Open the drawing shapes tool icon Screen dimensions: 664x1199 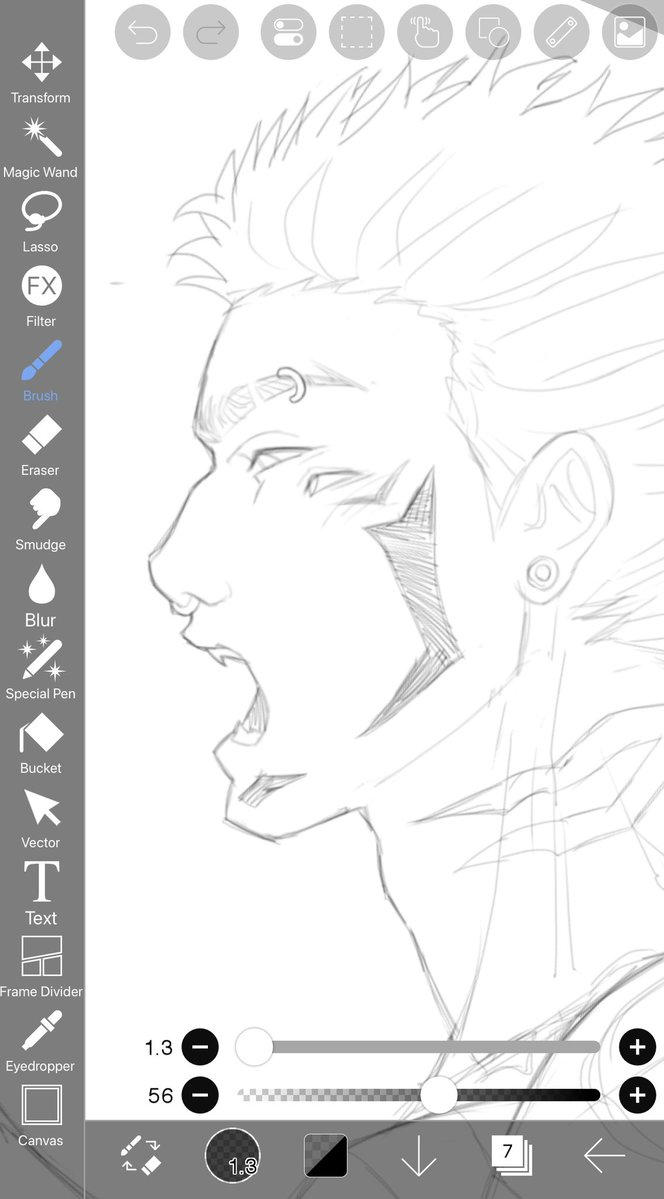[x=493, y=32]
